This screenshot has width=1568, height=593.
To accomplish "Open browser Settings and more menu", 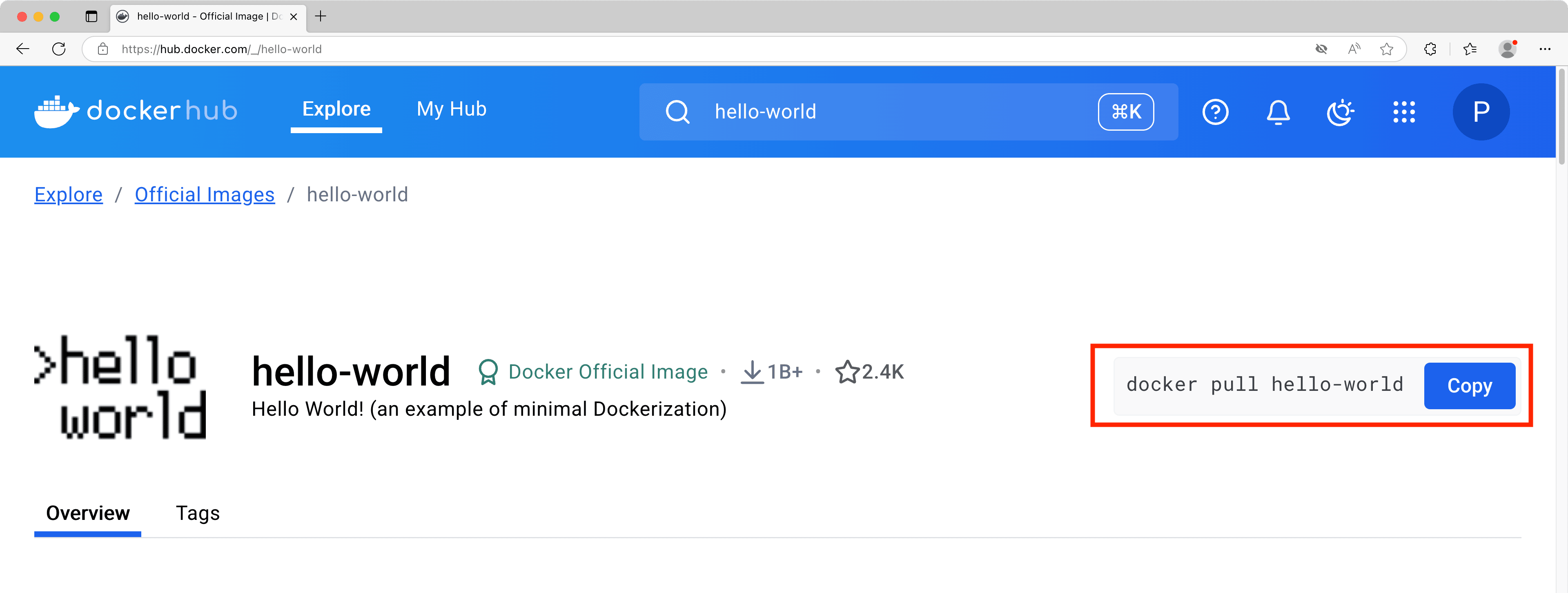I will 1545,49.
